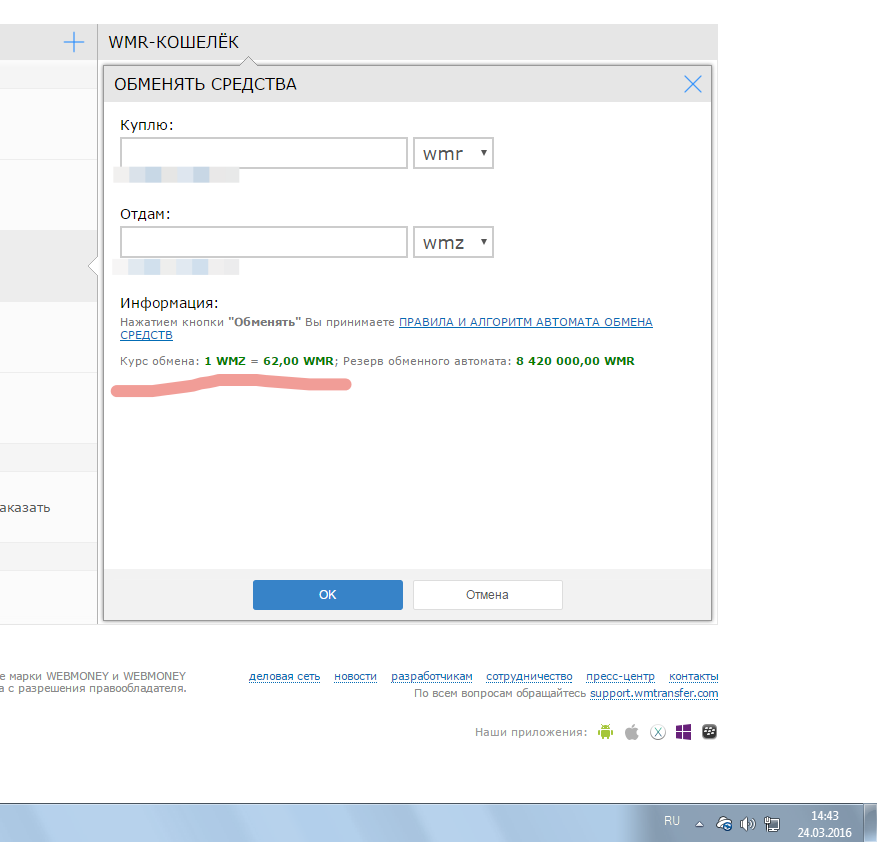Expand the wmr currency dropdown
The height and width of the screenshot is (842, 877).
coord(453,154)
